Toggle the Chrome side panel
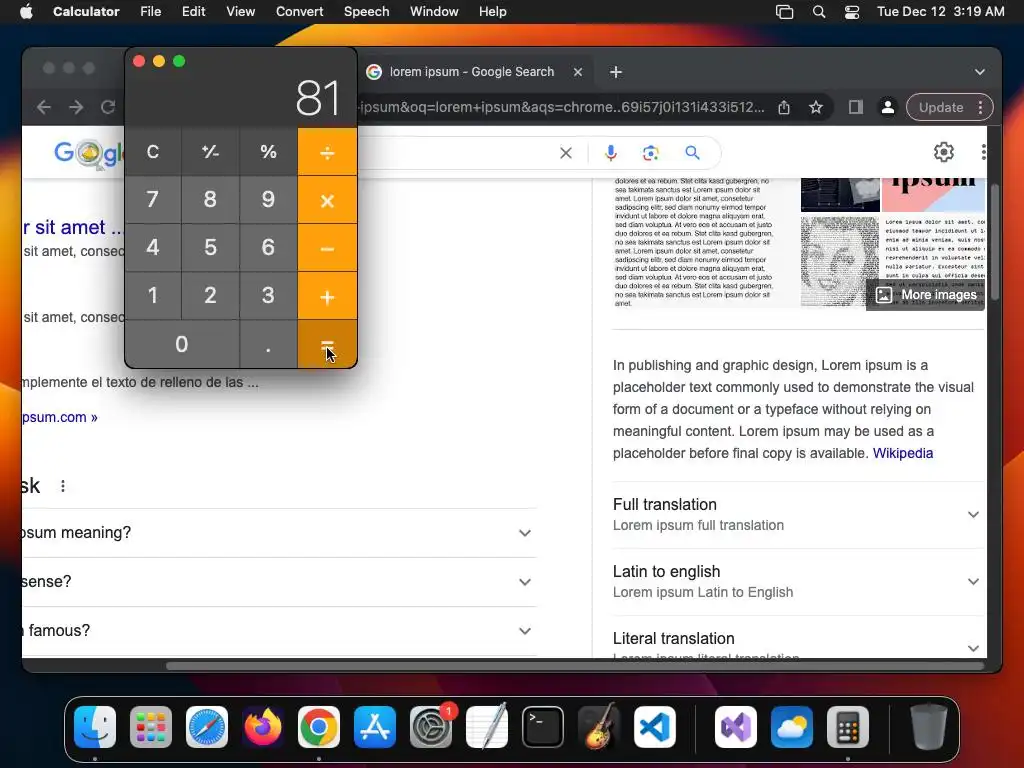The height and width of the screenshot is (768, 1024). click(856, 108)
